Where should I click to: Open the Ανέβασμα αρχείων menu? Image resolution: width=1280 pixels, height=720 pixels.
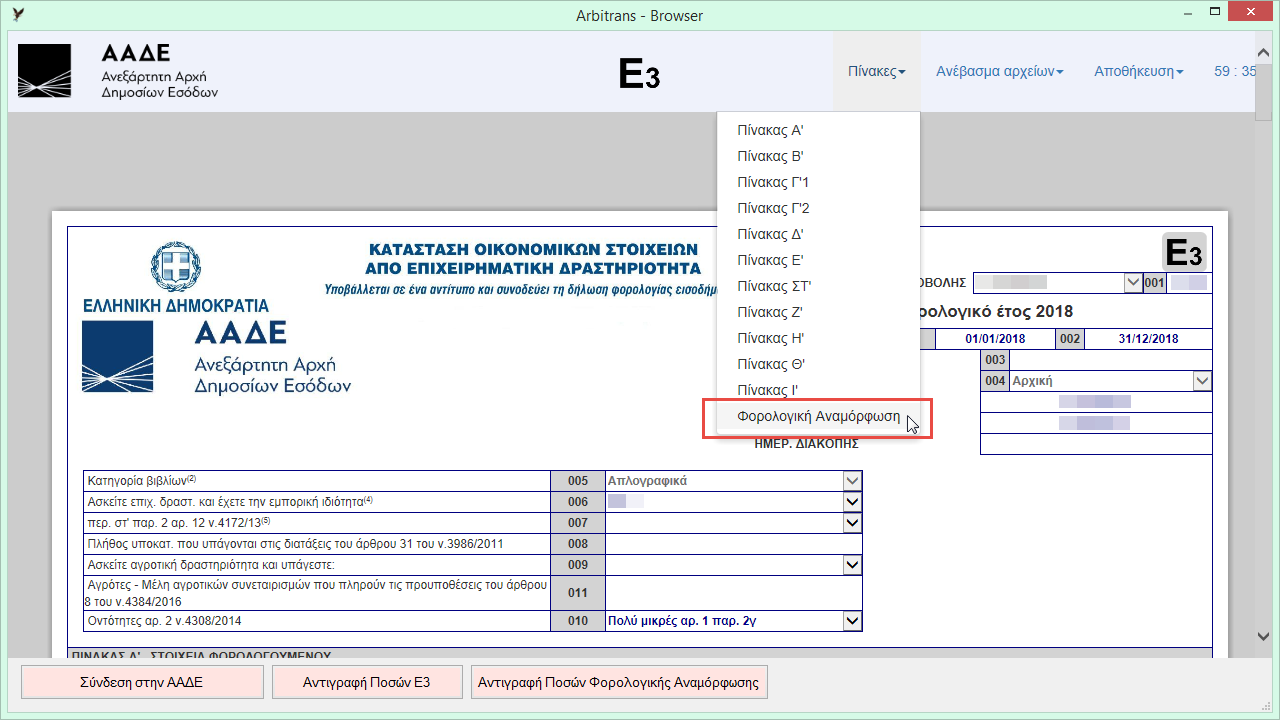[x=1000, y=72]
